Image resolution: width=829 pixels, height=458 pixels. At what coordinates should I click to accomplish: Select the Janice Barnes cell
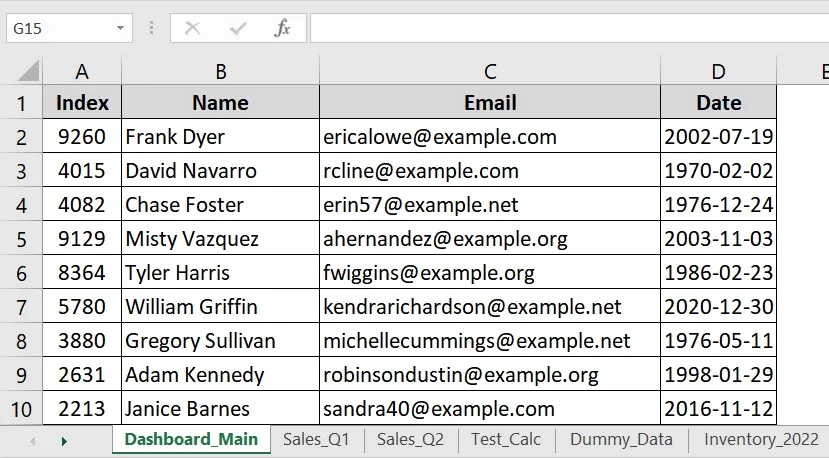(220, 408)
